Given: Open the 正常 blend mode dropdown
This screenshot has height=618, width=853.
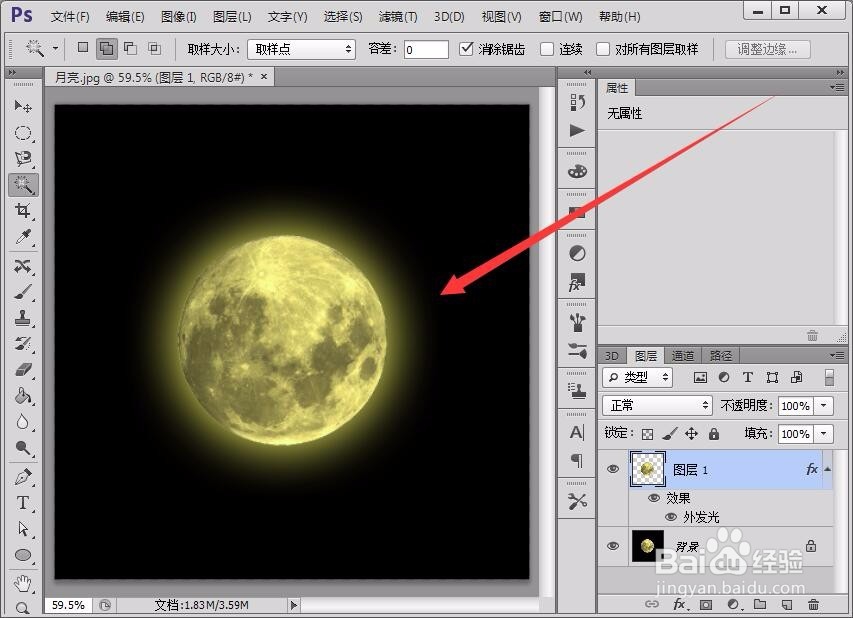Looking at the screenshot, I should click(657, 405).
